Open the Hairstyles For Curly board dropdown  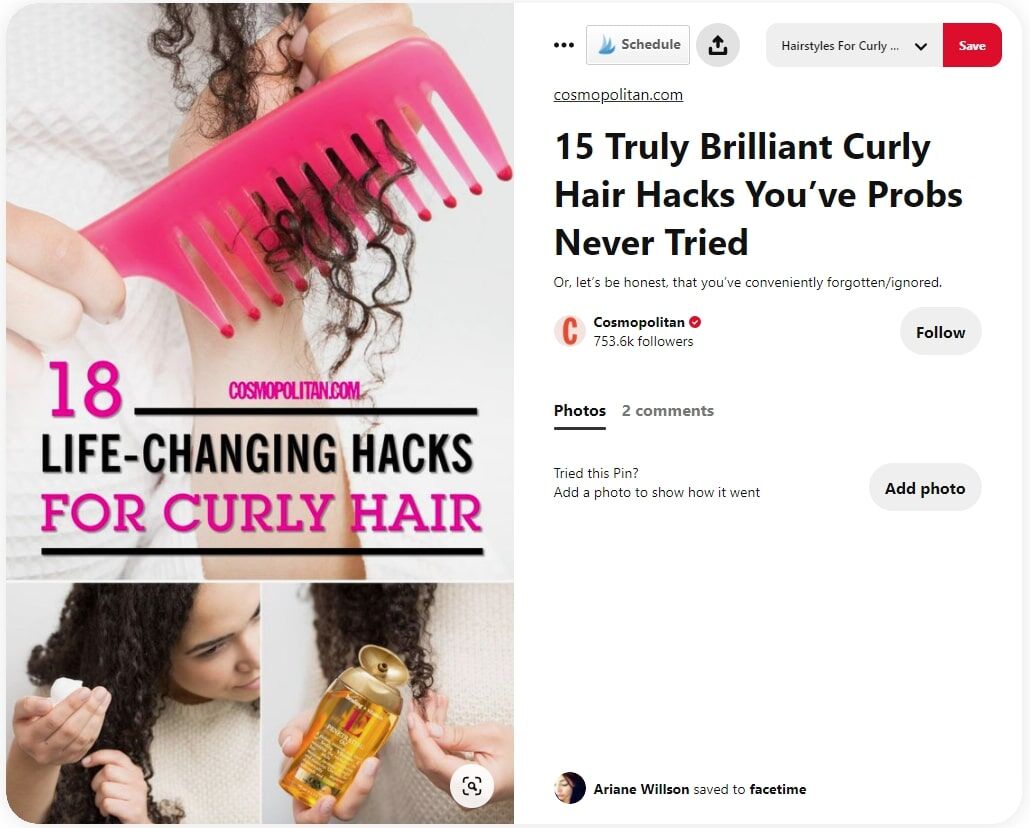click(854, 45)
